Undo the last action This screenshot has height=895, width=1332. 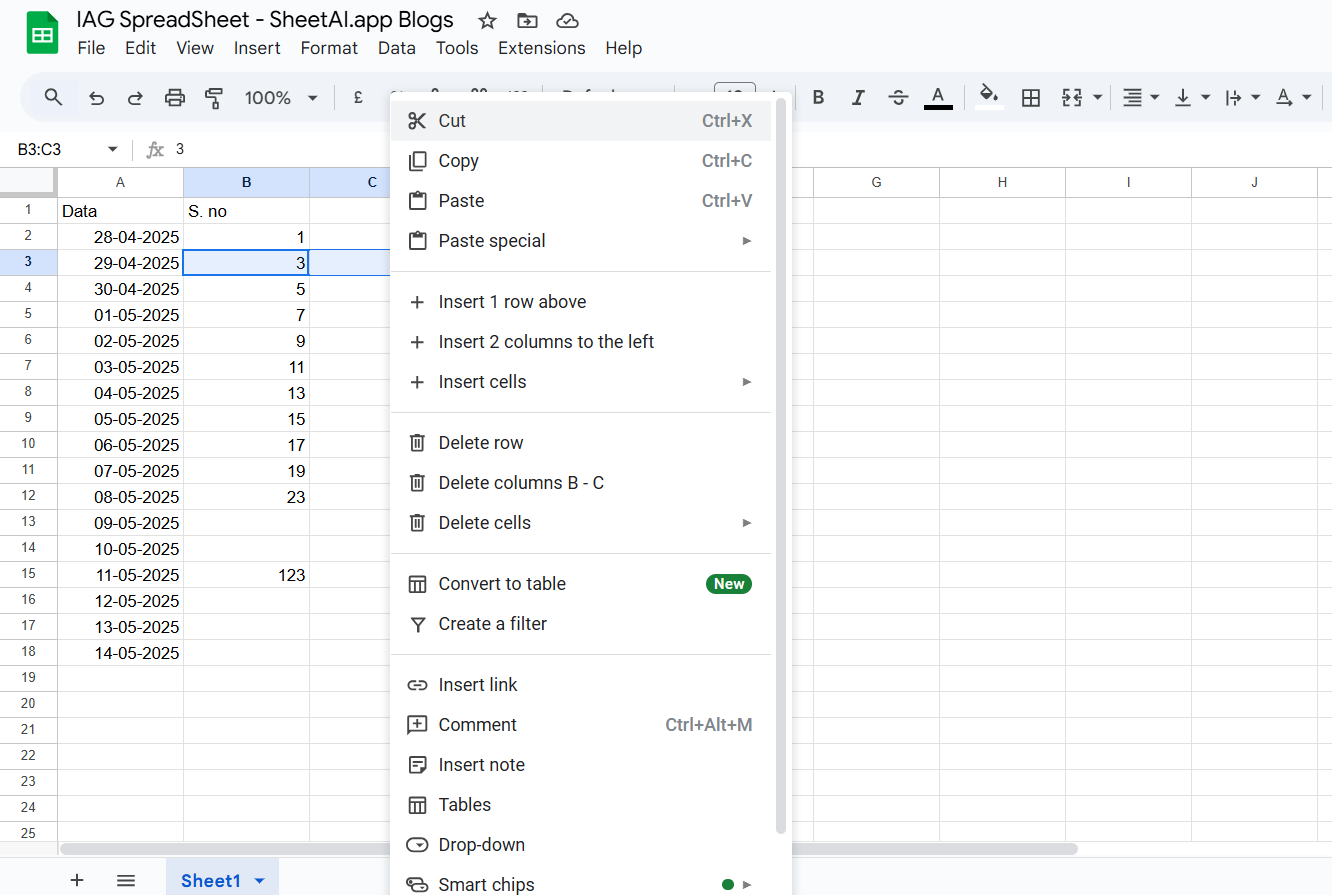[x=96, y=97]
